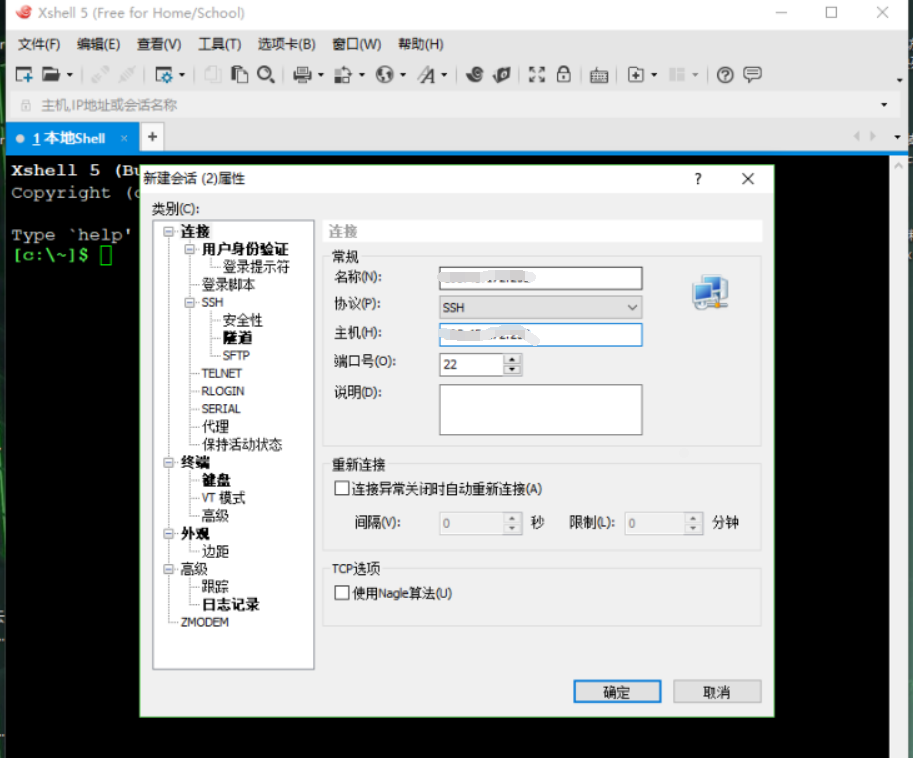Click the file transfer toolbar icon

pyautogui.click(x=343, y=75)
